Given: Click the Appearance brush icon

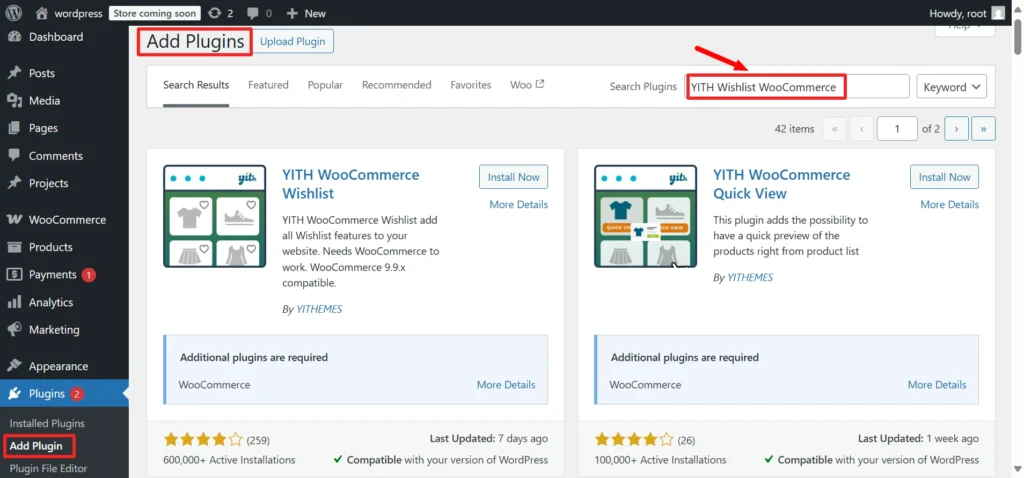Looking at the screenshot, I should coord(14,366).
